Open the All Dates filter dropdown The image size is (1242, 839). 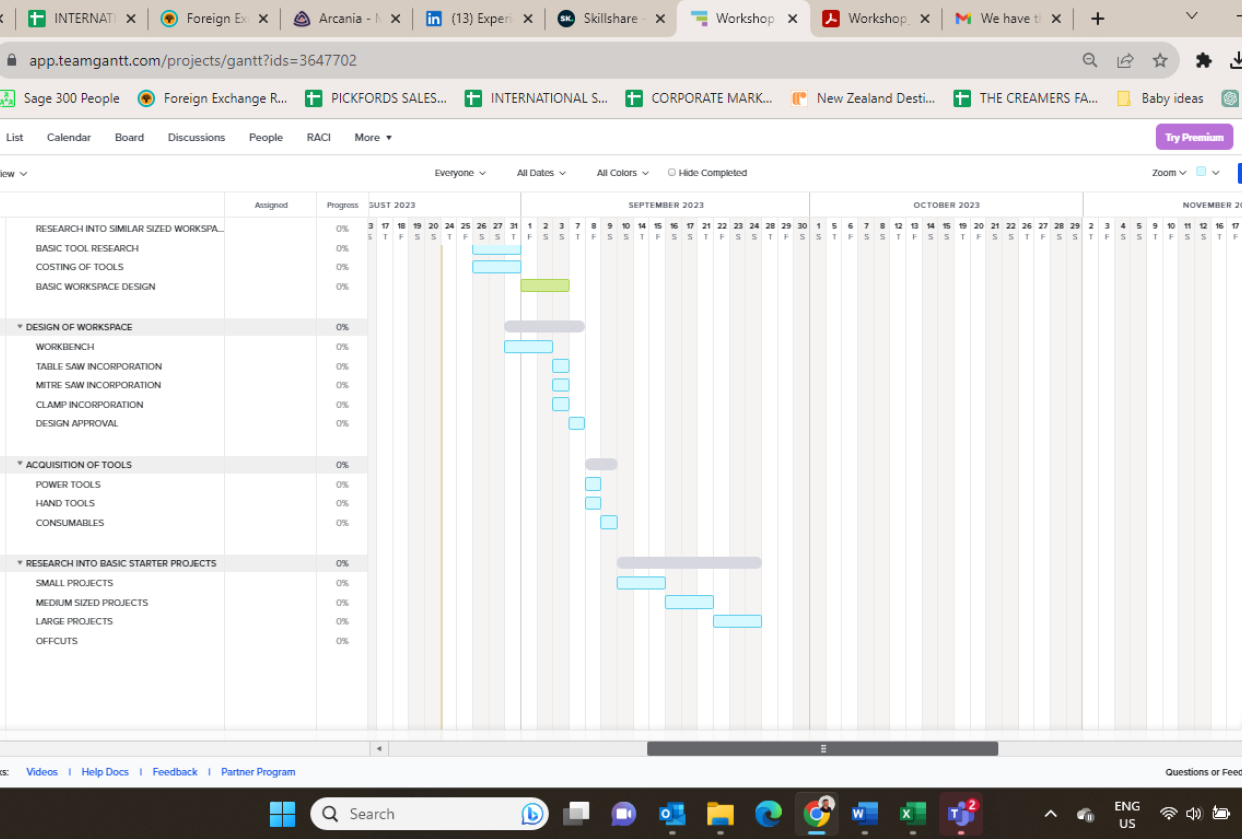click(x=541, y=173)
